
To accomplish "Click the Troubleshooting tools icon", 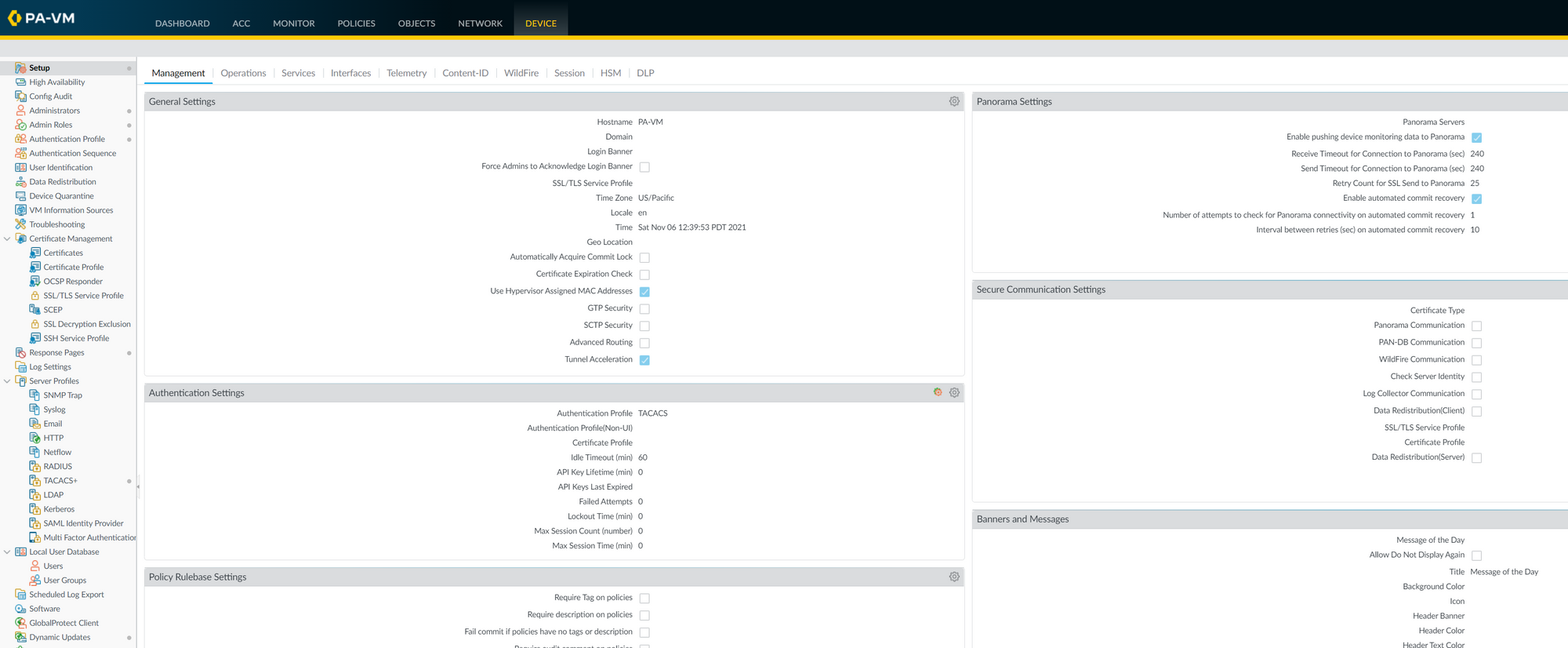I will click(x=20, y=224).
